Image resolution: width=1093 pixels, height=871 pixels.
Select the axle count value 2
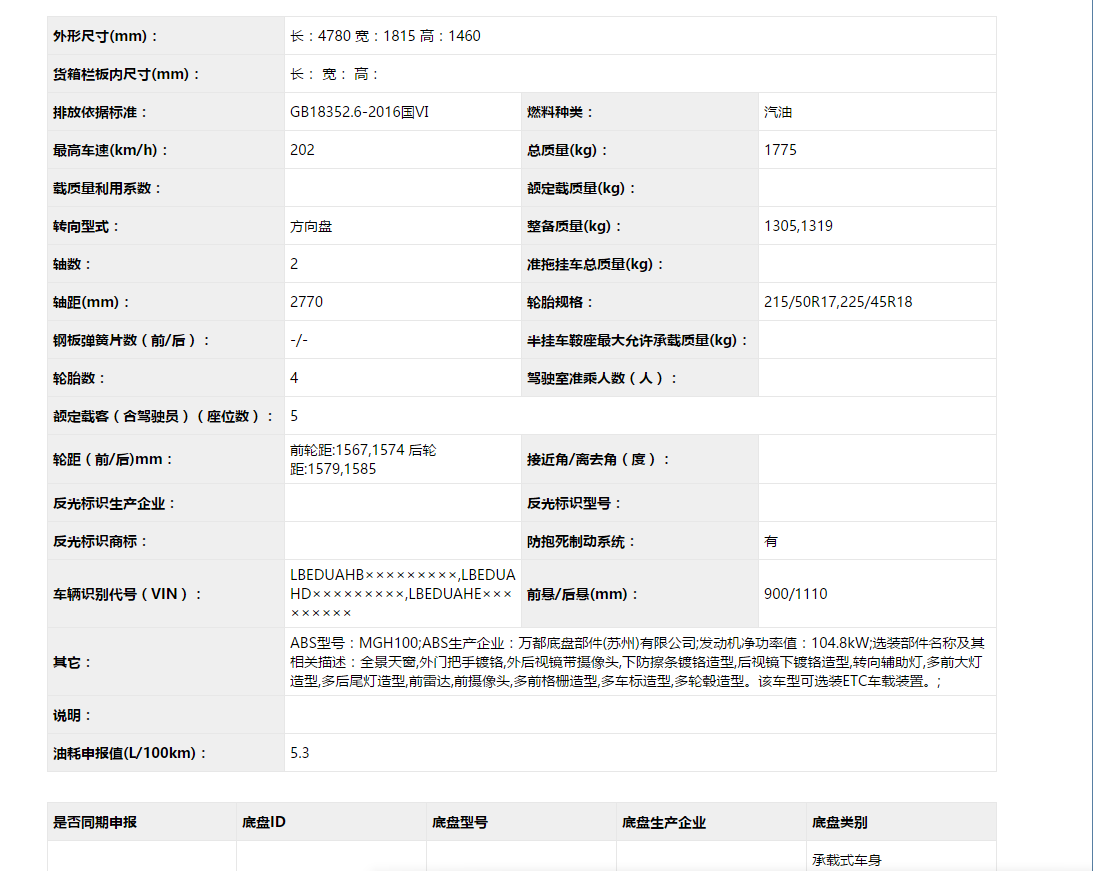pos(294,263)
